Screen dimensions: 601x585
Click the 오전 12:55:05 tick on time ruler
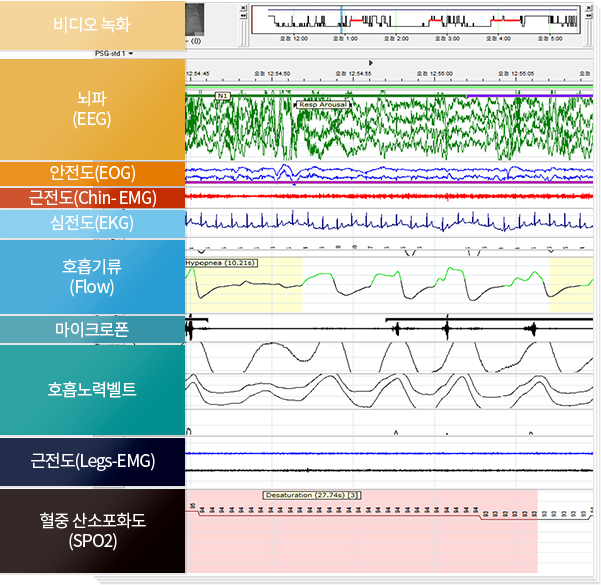click(516, 74)
